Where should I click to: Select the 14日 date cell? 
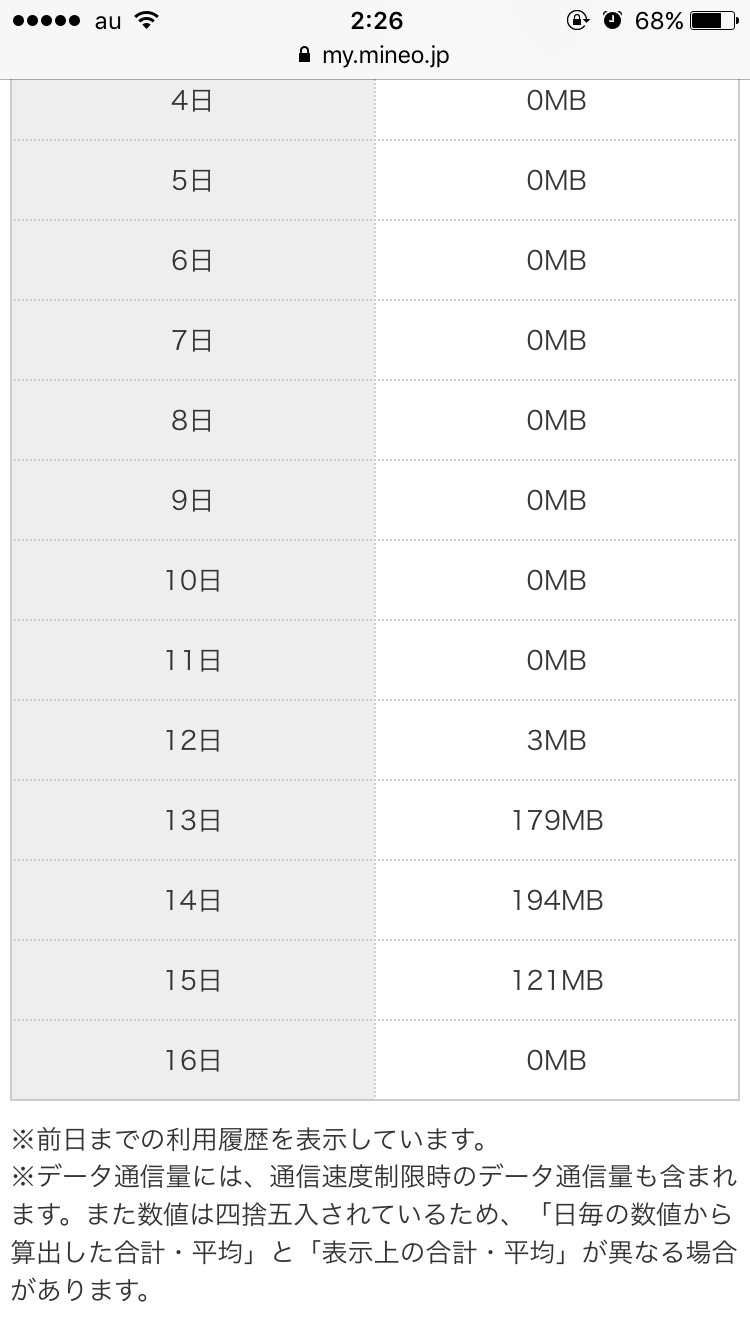[193, 900]
